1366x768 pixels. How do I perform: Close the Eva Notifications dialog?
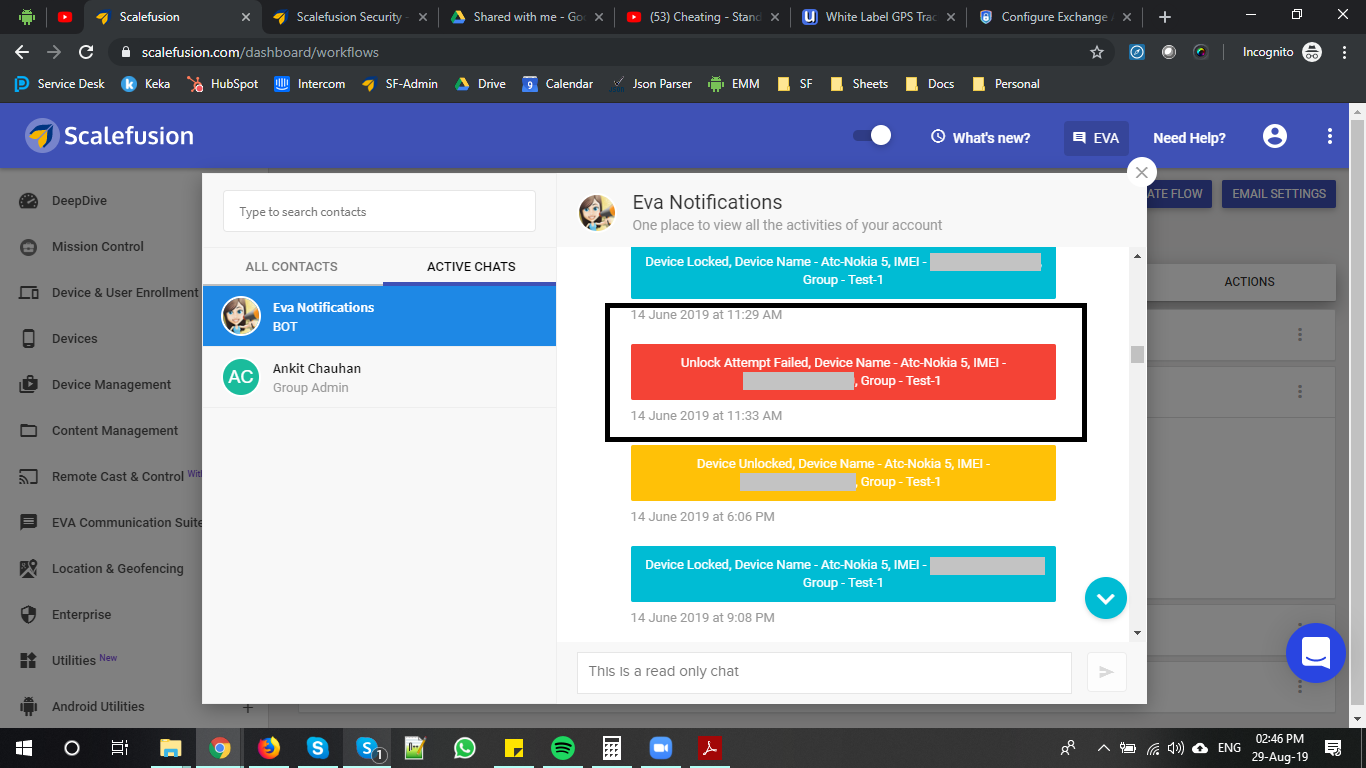click(x=1141, y=172)
